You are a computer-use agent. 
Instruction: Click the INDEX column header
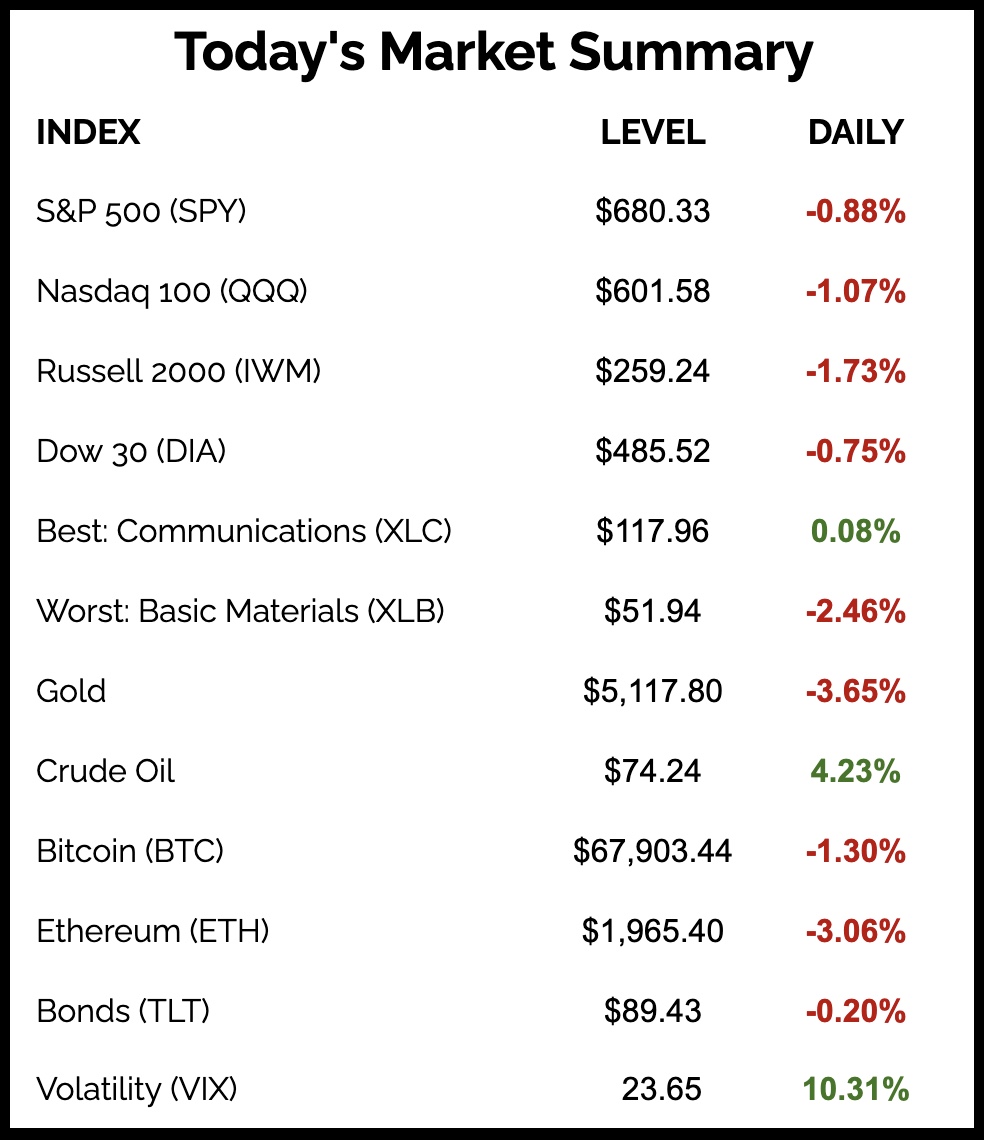coord(88,132)
